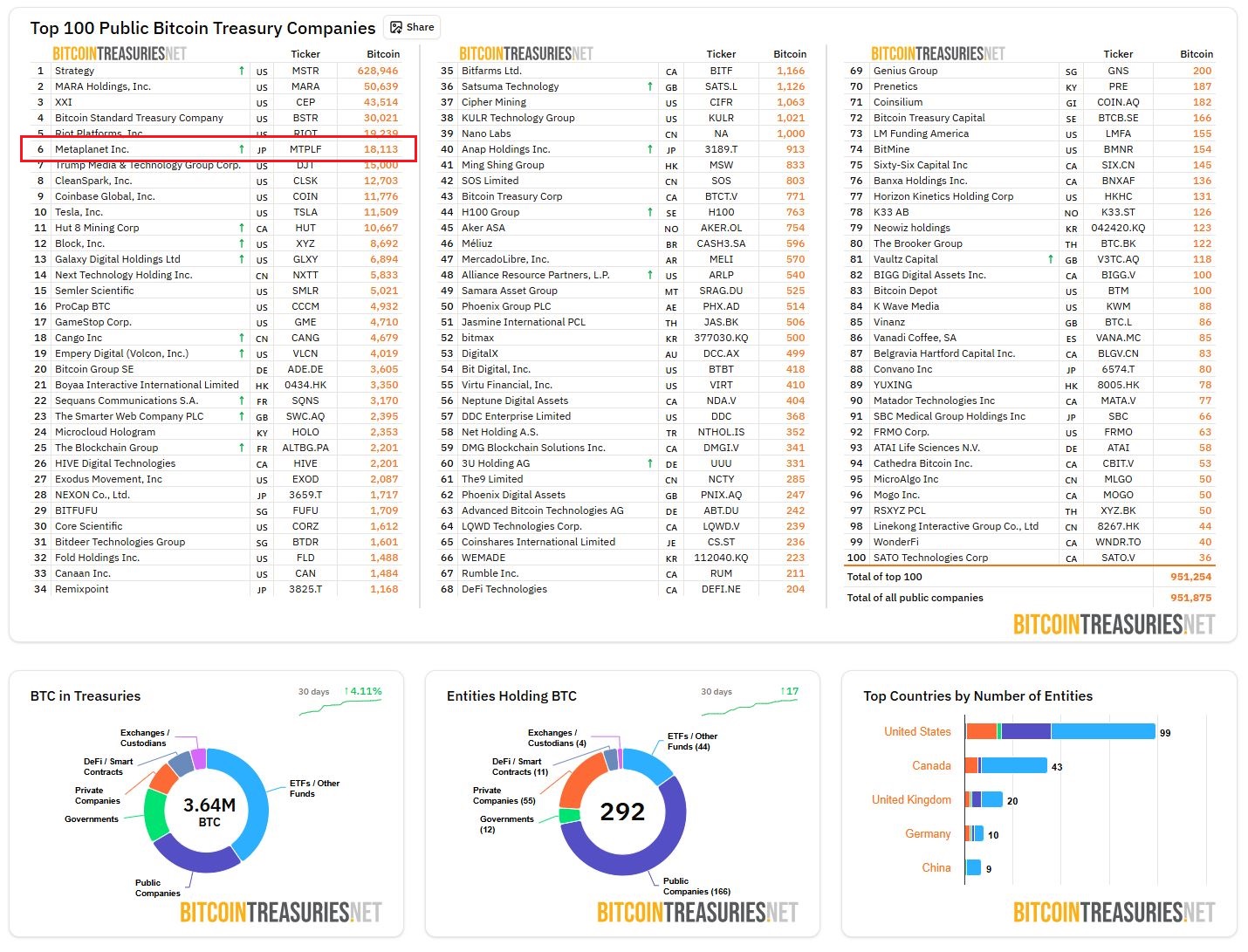Click the Germany label in countries chart
The height and width of the screenshot is (952, 1248).
(x=928, y=833)
